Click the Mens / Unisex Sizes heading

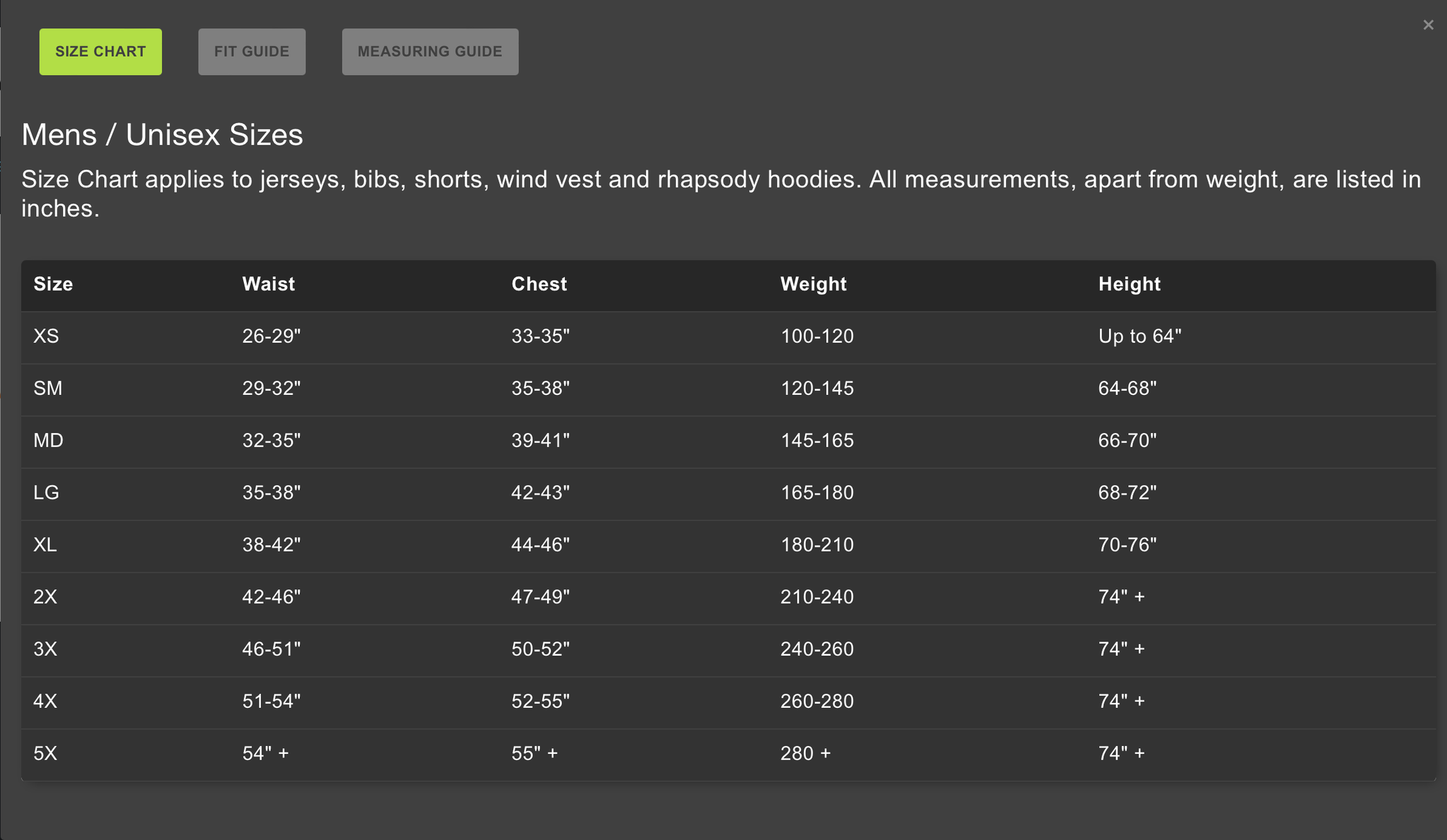pyautogui.click(x=162, y=134)
